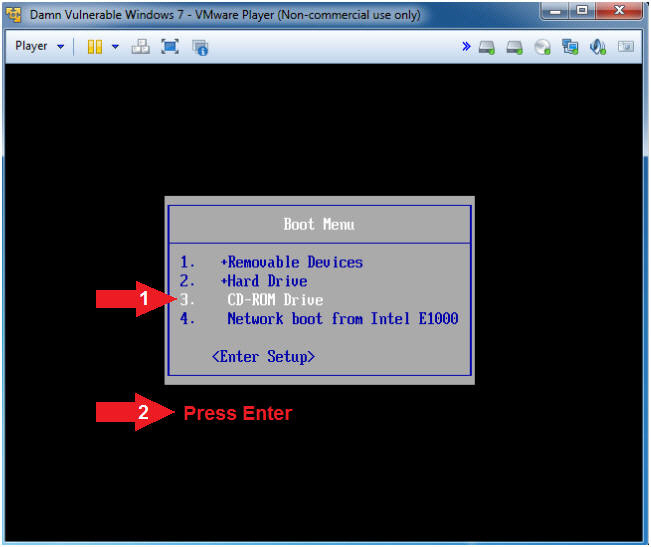This screenshot has width=651, height=547.
Task: Expand the Player dropdown arrow
Action: tap(61, 46)
